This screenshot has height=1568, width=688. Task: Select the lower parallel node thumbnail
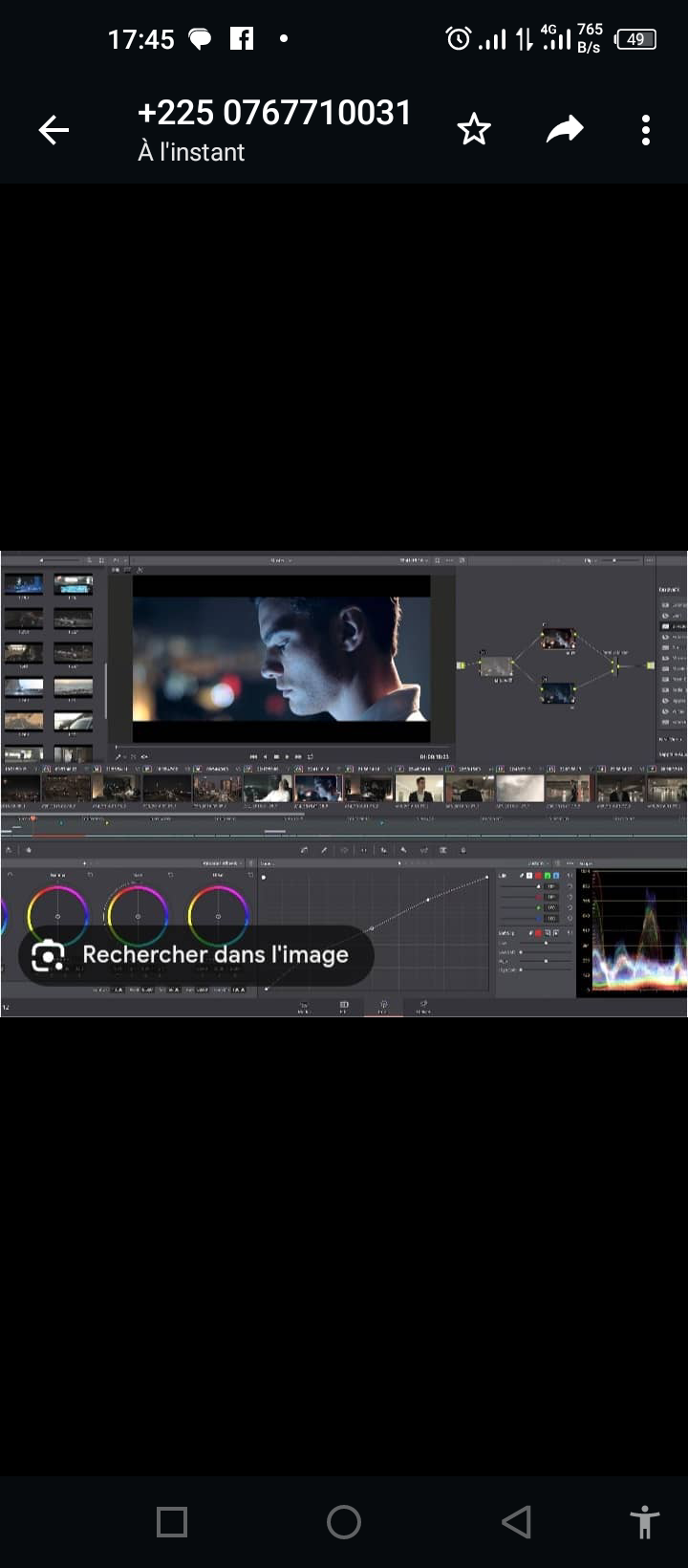click(558, 692)
